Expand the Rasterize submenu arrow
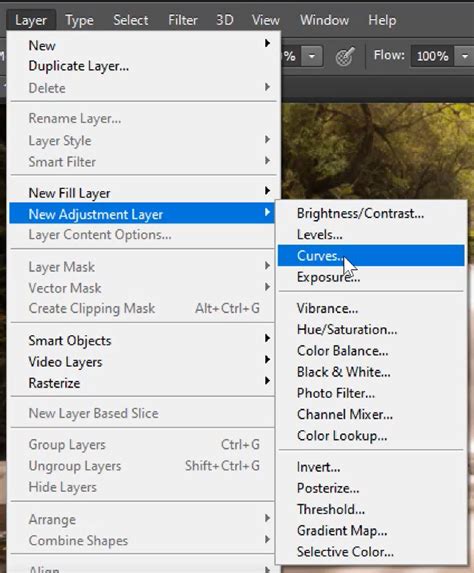Image resolution: width=474 pixels, height=573 pixels. click(x=267, y=381)
